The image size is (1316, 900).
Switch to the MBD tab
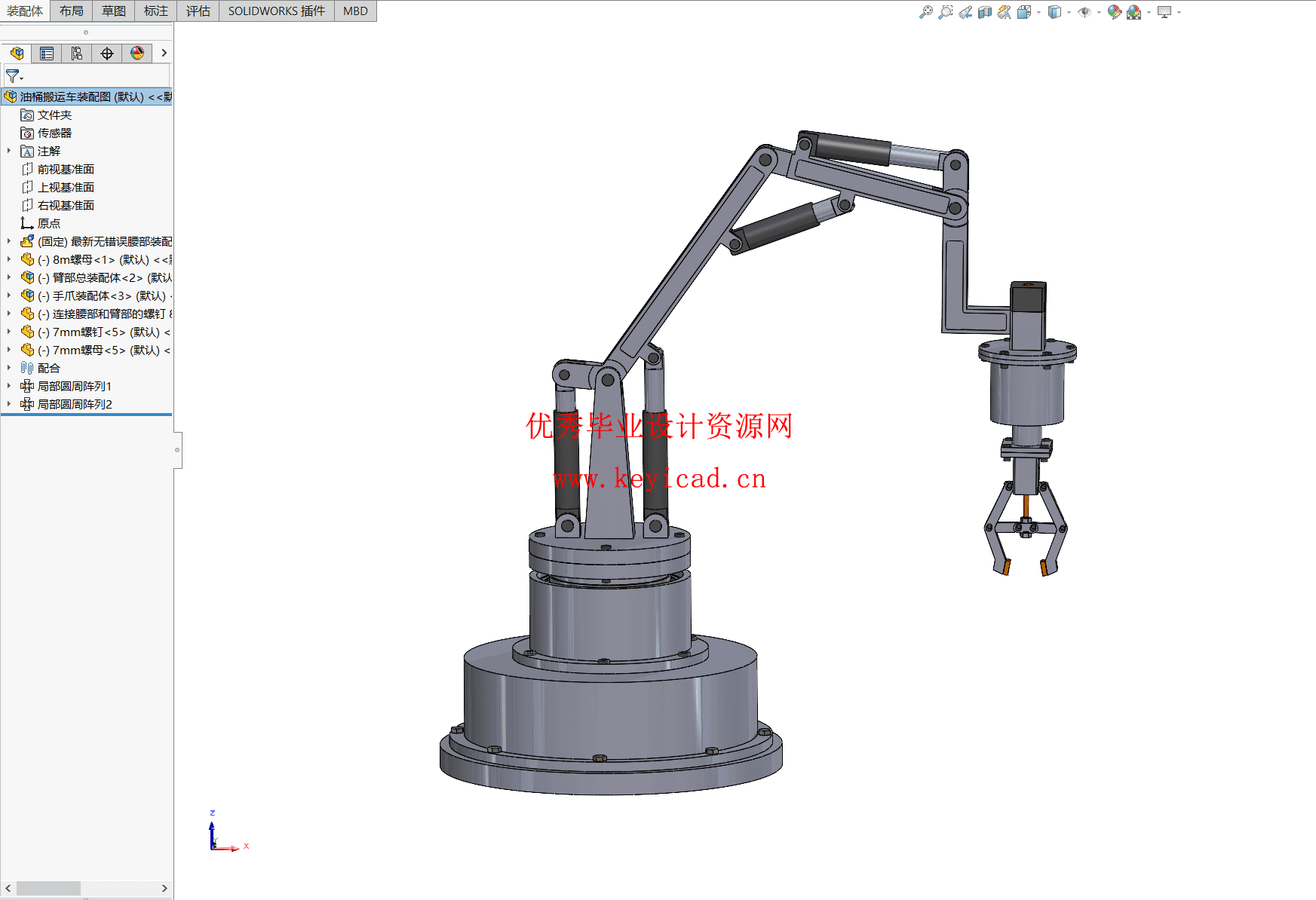point(355,11)
